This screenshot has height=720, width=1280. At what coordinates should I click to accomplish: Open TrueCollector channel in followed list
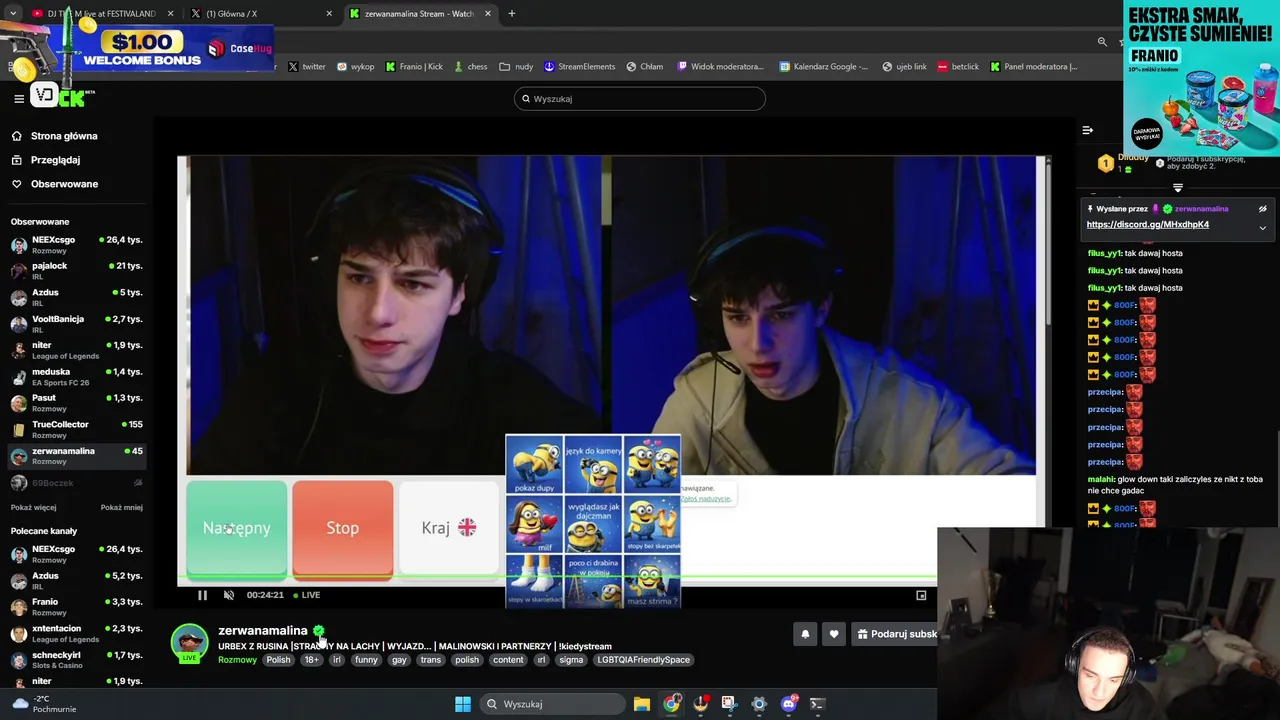(76, 429)
